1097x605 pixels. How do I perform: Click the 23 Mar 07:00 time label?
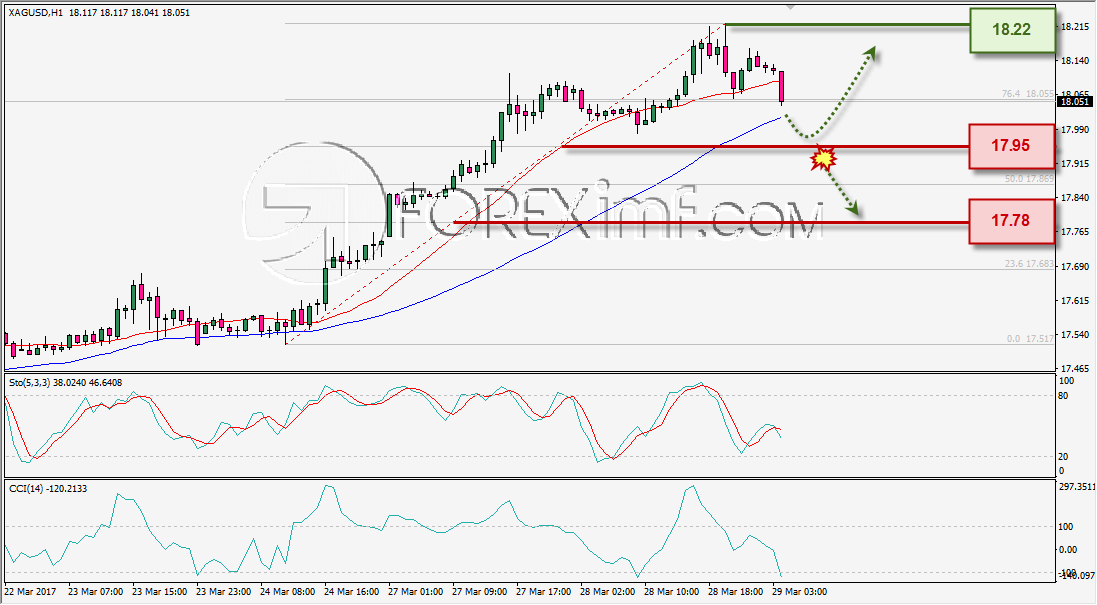click(x=96, y=592)
